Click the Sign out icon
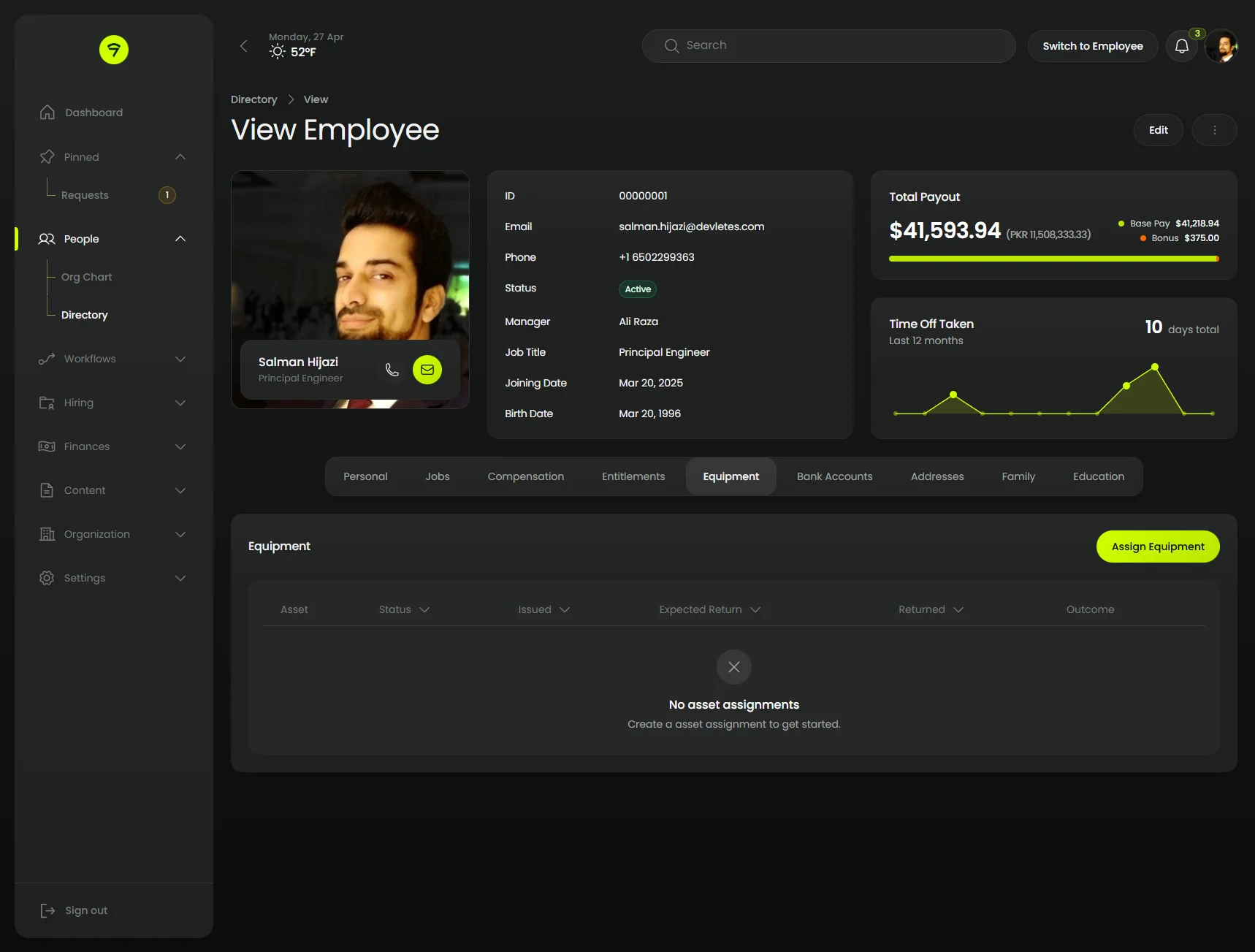 (x=47, y=910)
